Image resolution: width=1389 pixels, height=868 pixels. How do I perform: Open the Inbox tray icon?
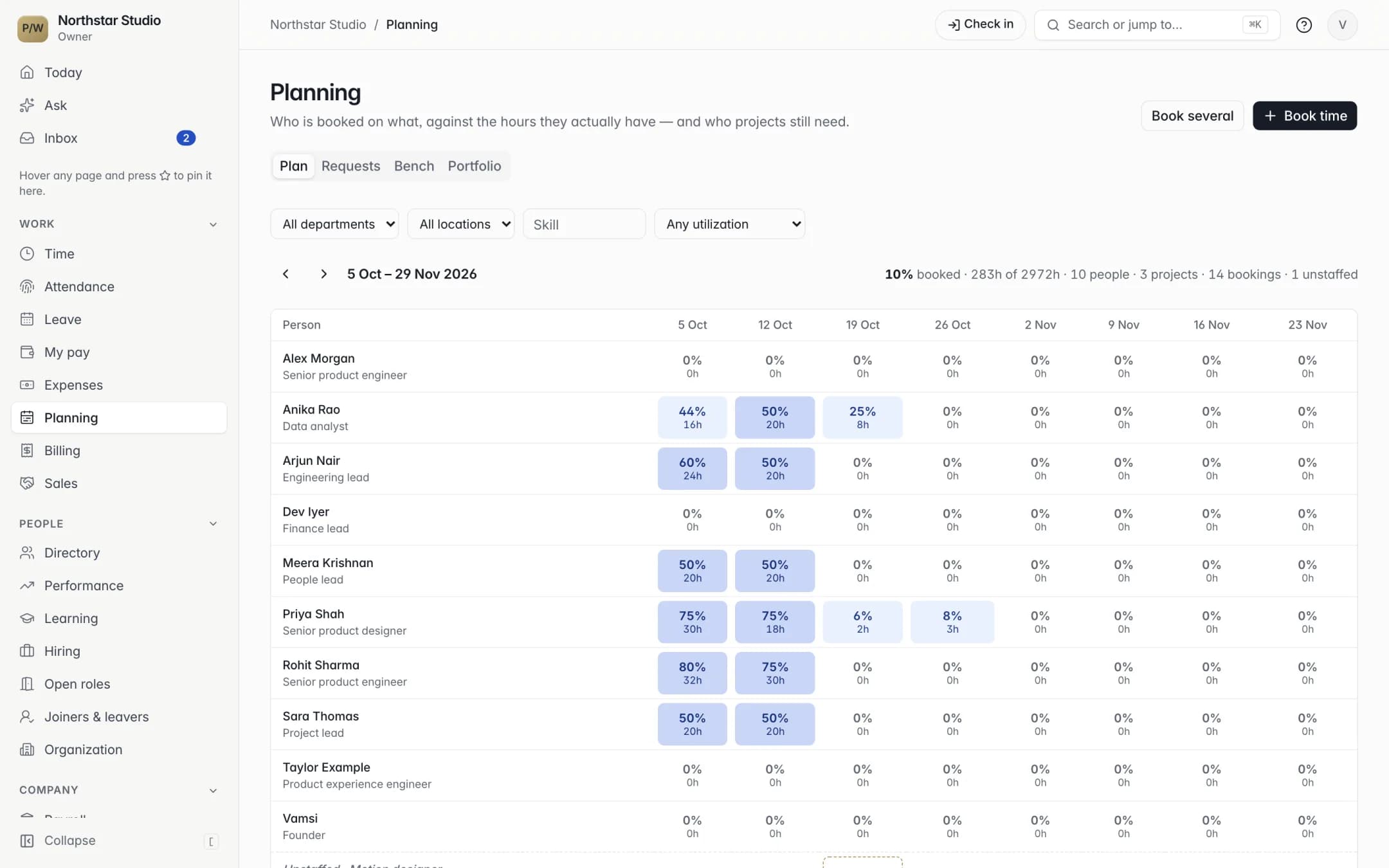[27, 138]
